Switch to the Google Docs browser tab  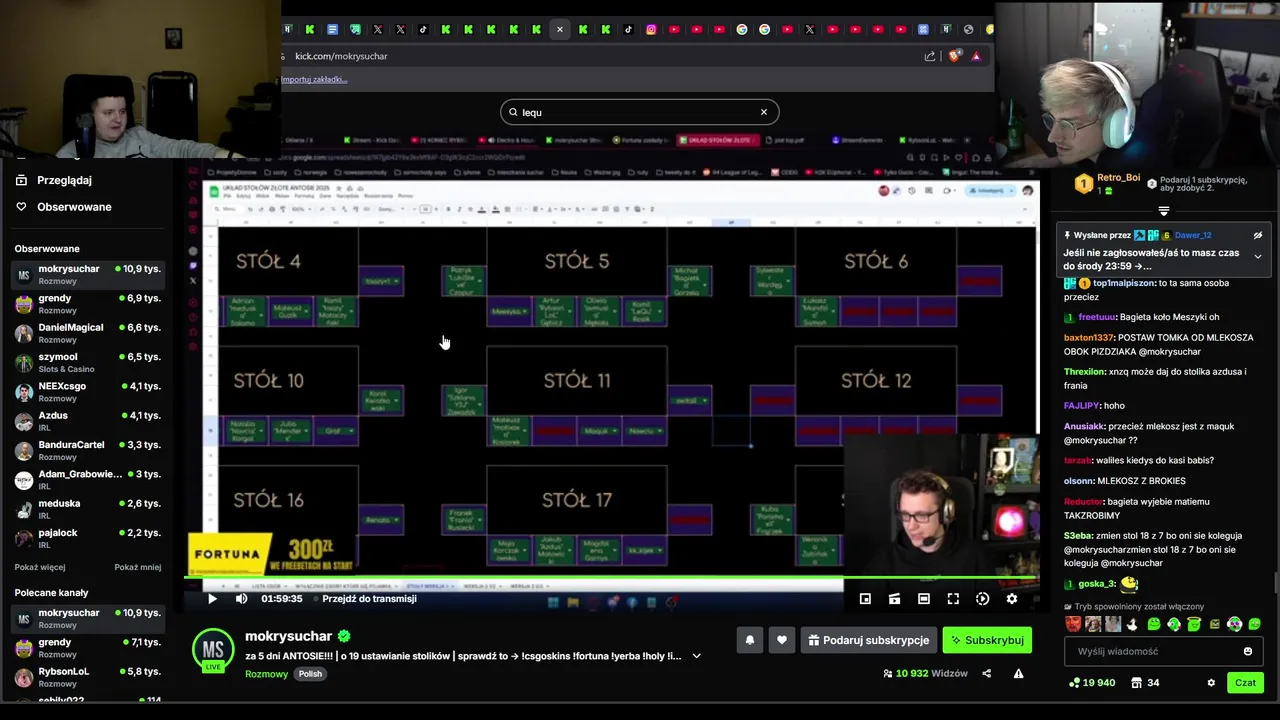[332, 30]
